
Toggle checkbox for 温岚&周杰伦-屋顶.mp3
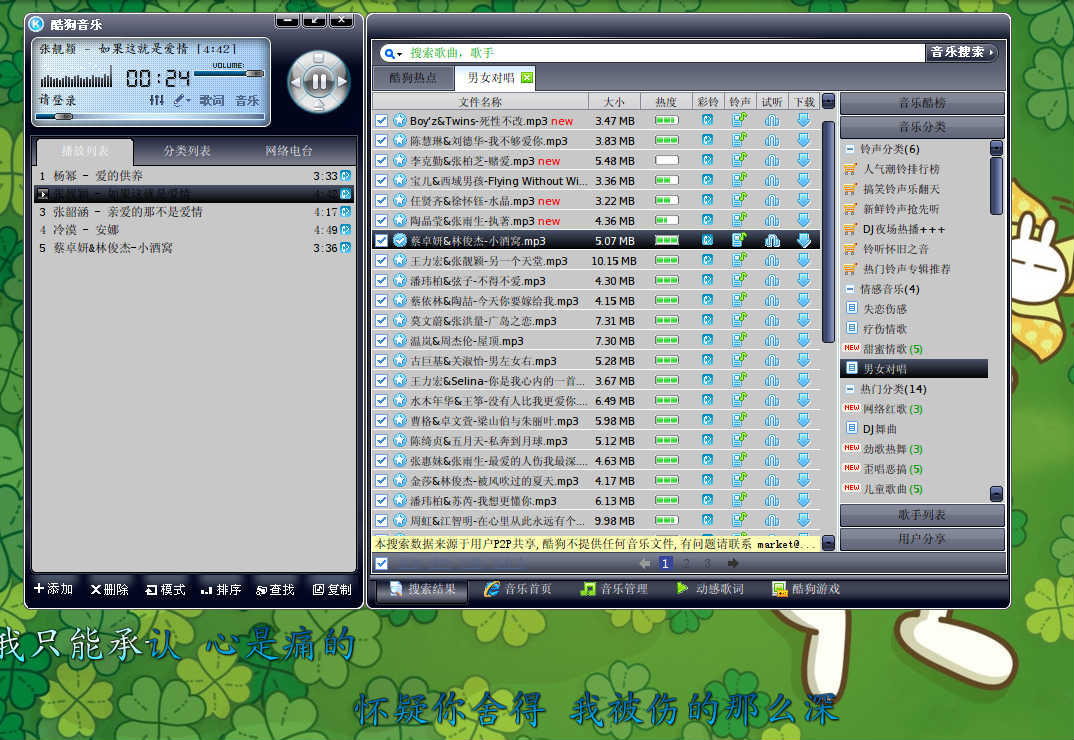click(x=382, y=341)
